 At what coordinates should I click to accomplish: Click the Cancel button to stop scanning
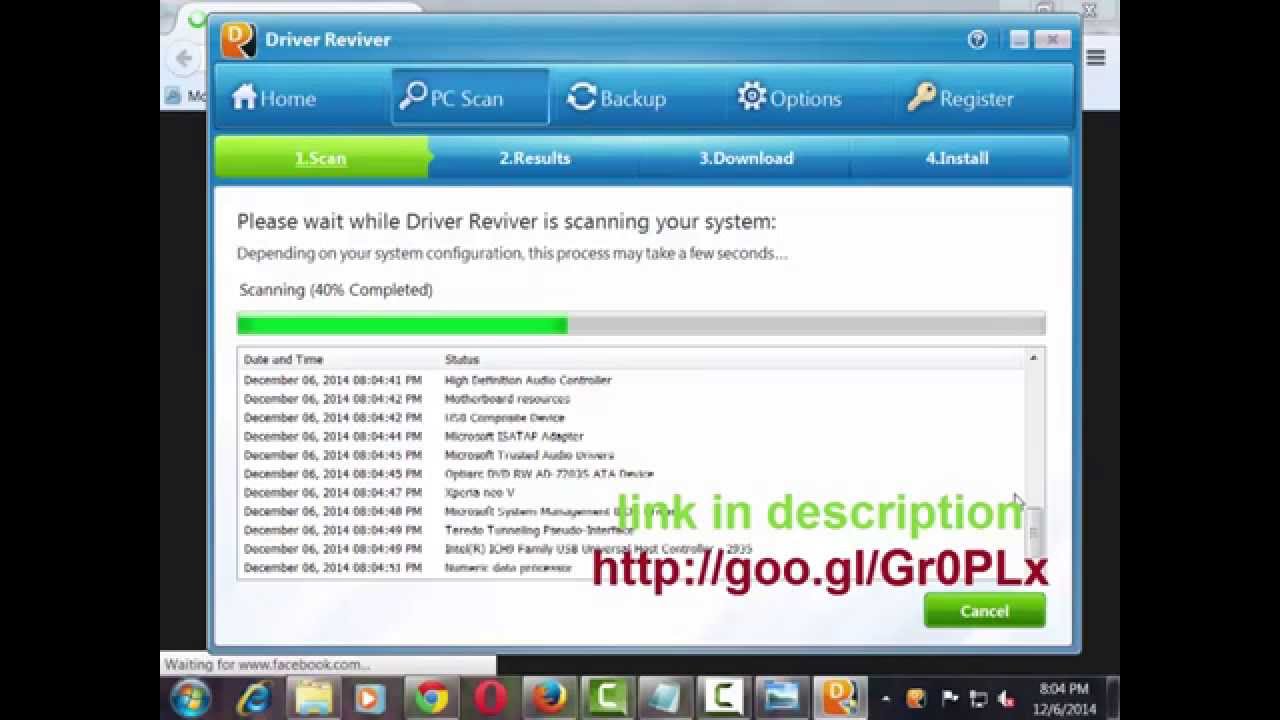pos(984,610)
